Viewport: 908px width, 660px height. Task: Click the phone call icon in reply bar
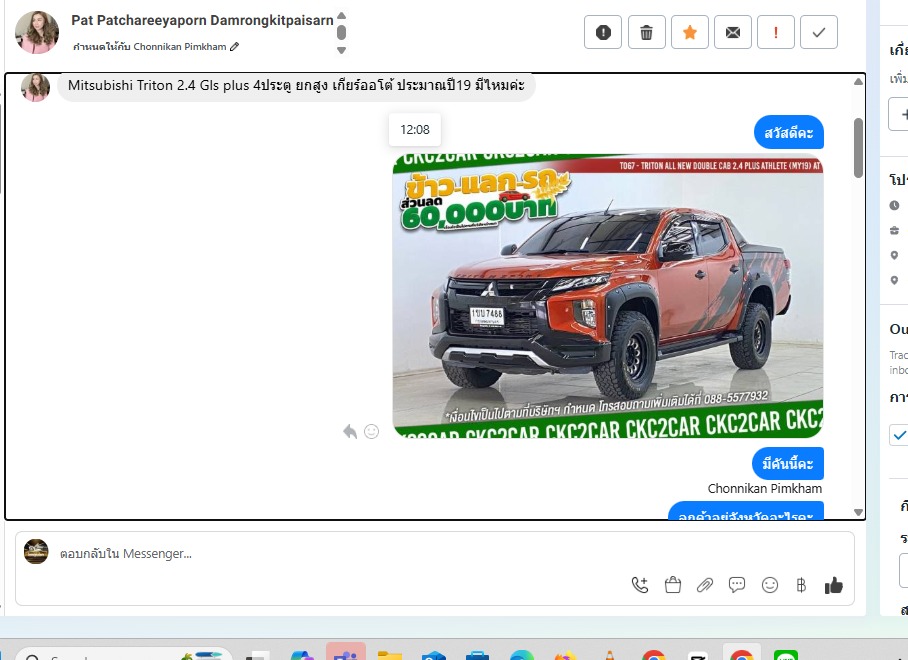click(640, 585)
